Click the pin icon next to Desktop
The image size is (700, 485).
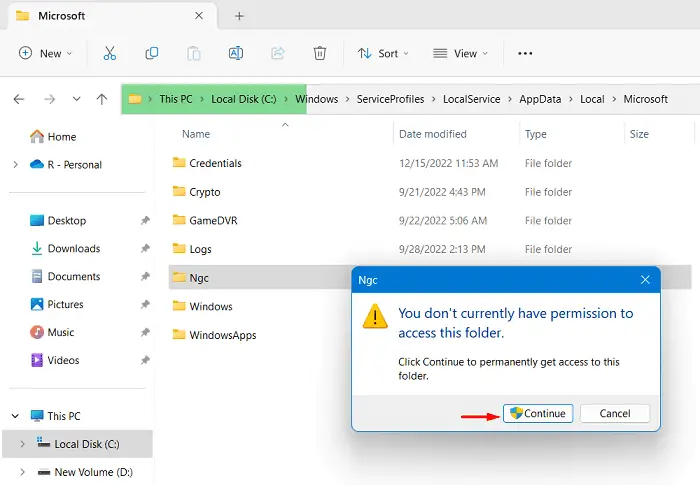pyautogui.click(x=145, y=220)
